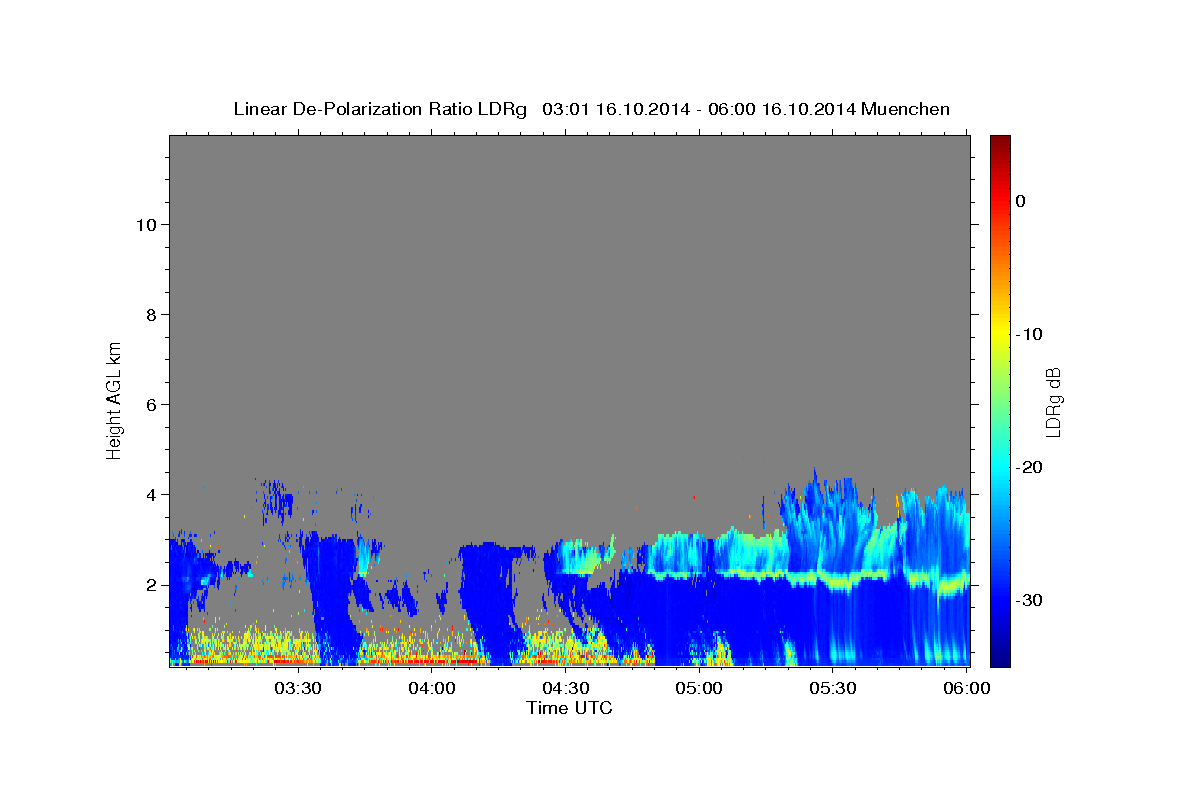This screenshot has height=800, width=1200.
Task: Click the plot title 'Linear De-Polarization Ratio LDRg'
Action: point(380,109)
